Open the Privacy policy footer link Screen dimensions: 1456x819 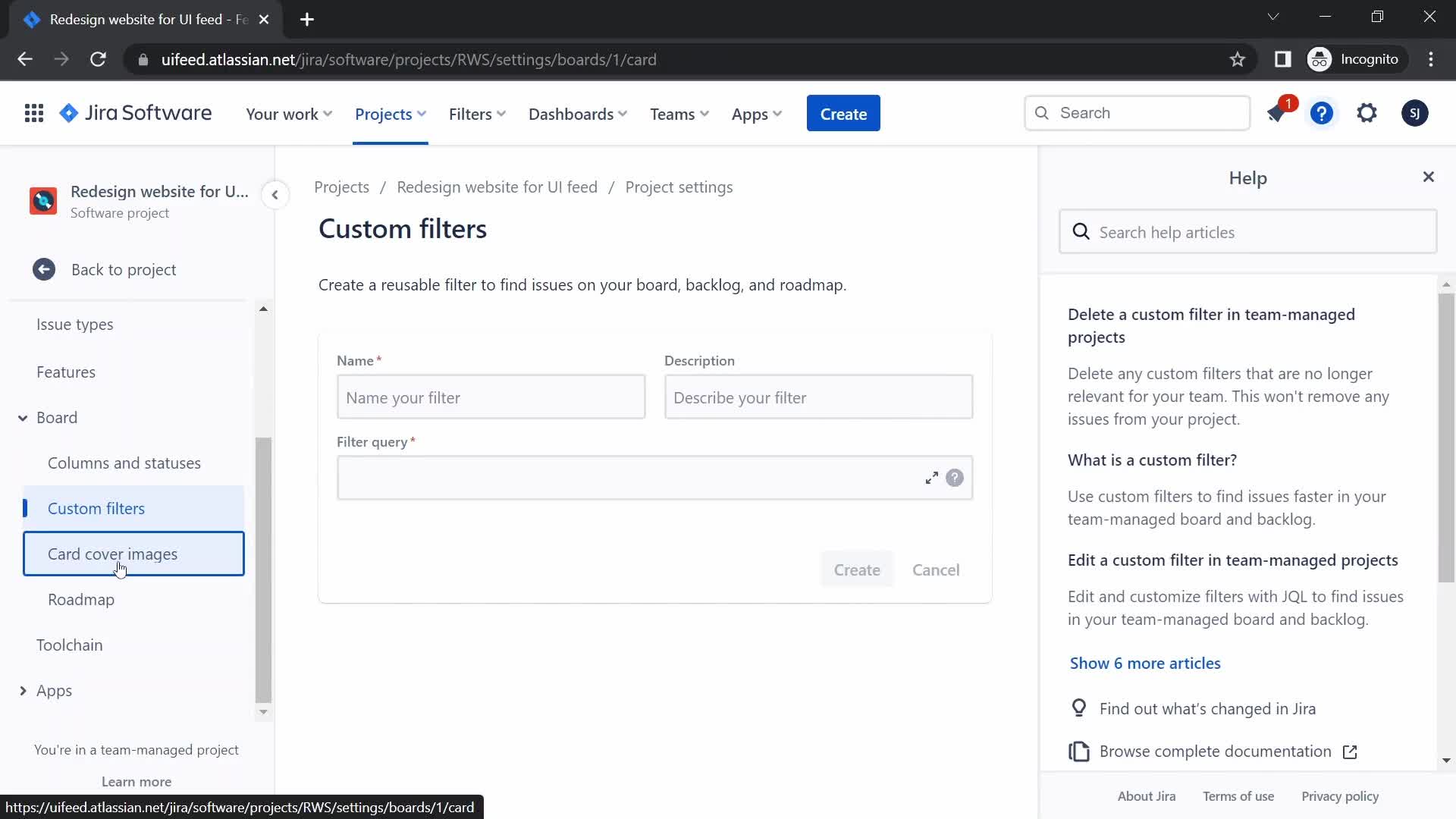(1340, 796)
